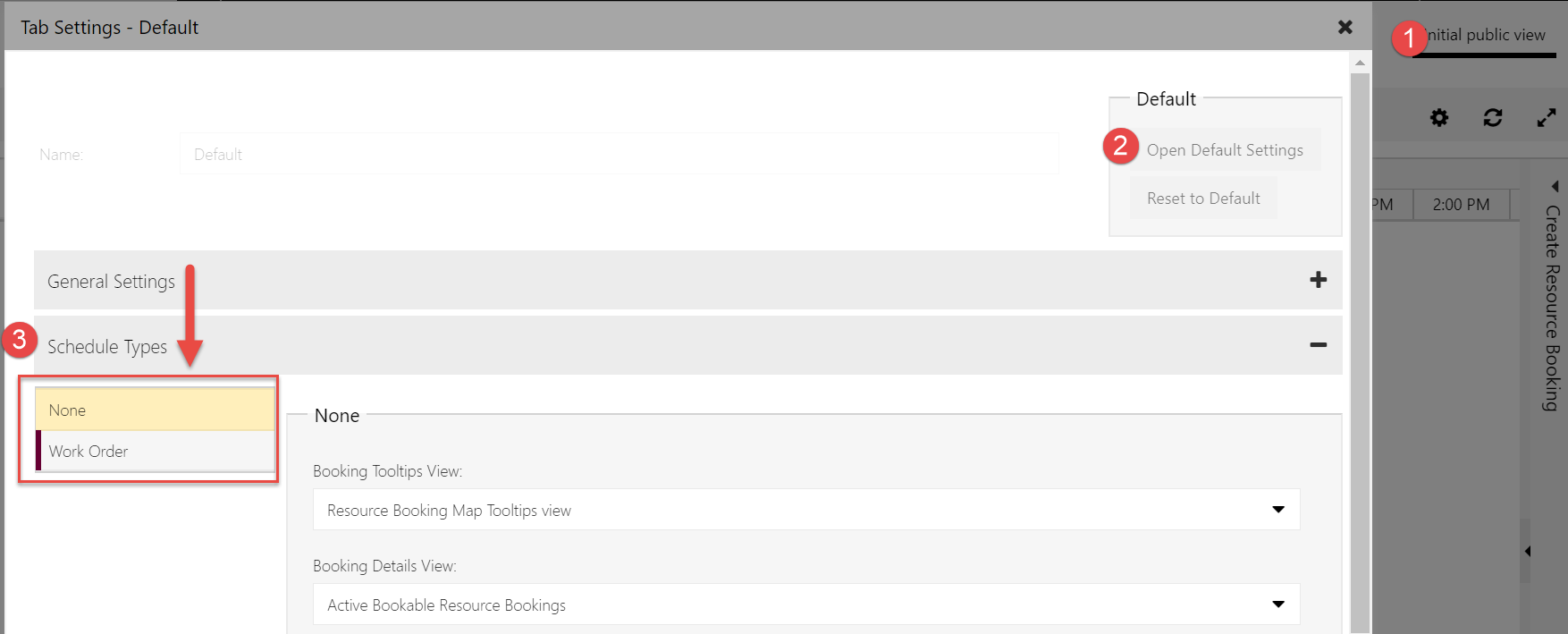Click the Reset to Default button
1568x634 pixels.
pyautogui.click(x=1202, y=198)
